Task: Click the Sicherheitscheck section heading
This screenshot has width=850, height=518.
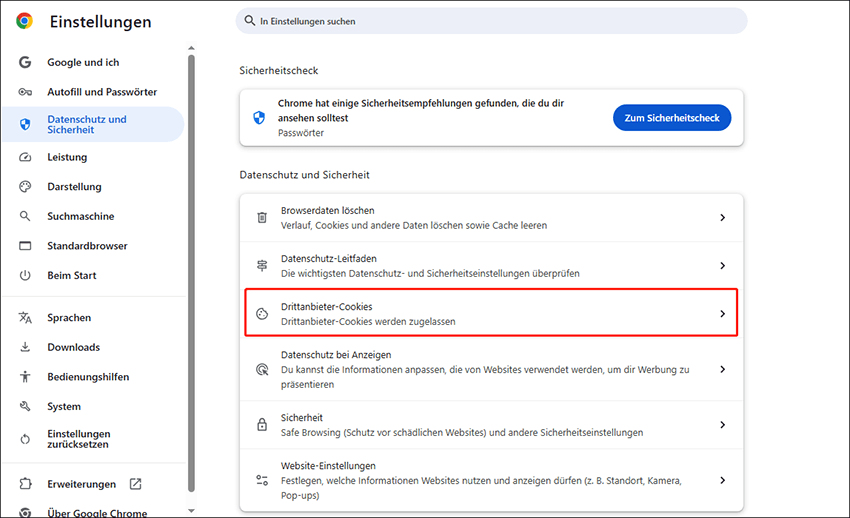Action: (x=279, y=70)
